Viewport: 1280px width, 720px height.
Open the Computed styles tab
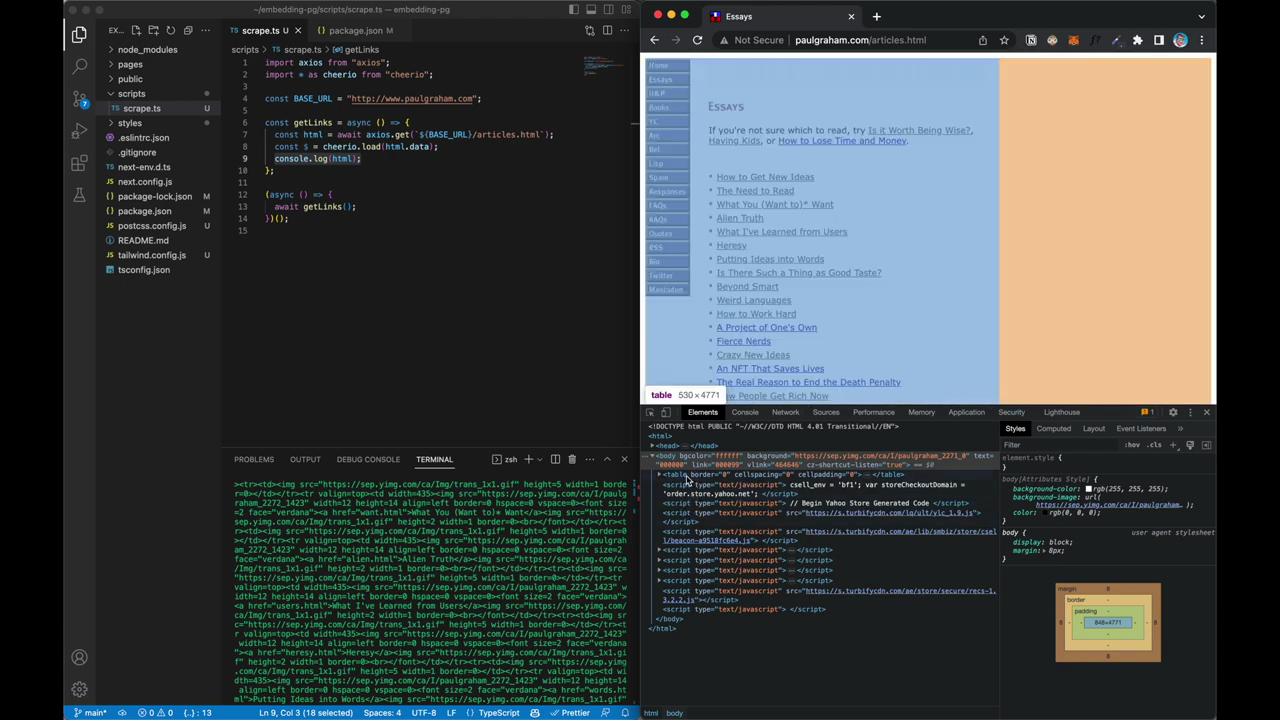coord(1053,429)
